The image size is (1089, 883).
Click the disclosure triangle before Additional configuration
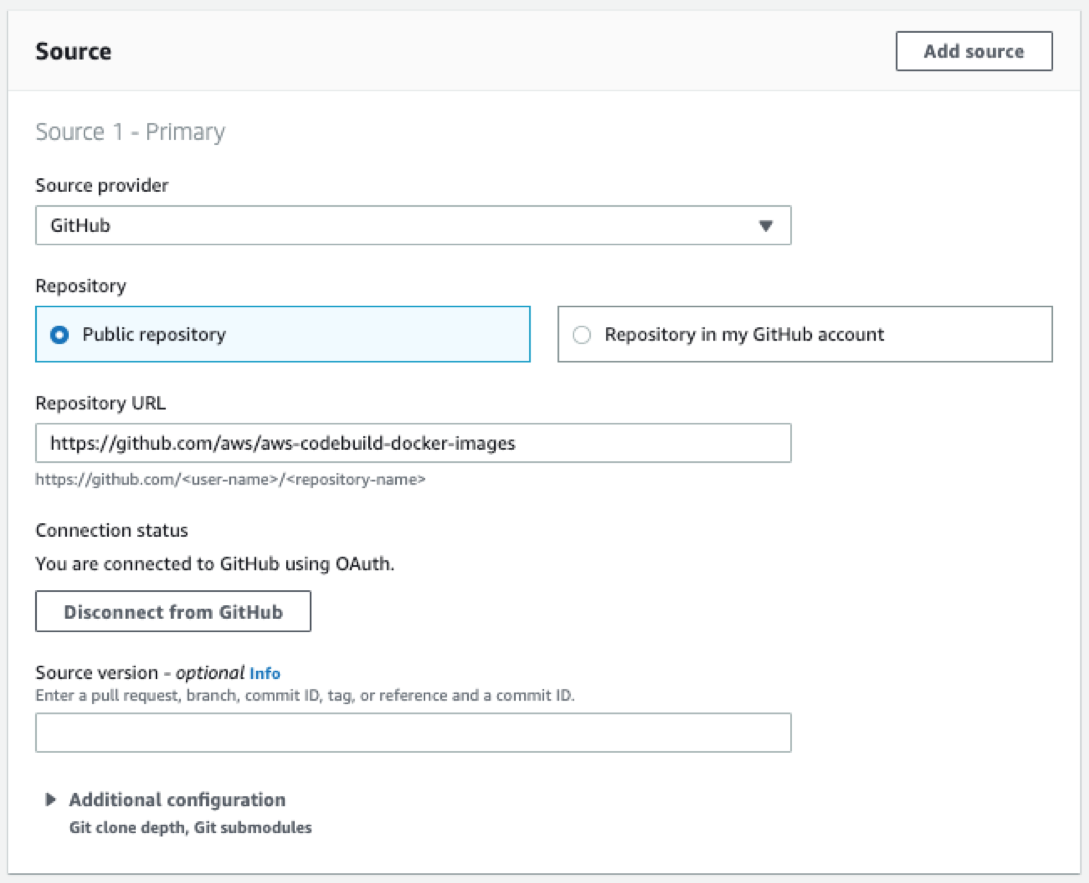pos(51,799)
